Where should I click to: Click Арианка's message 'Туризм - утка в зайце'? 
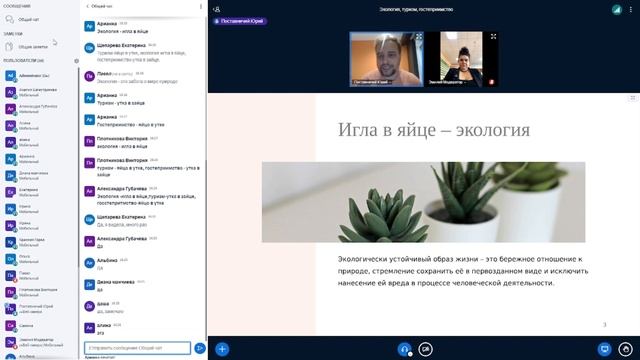(x=121, y=103)
